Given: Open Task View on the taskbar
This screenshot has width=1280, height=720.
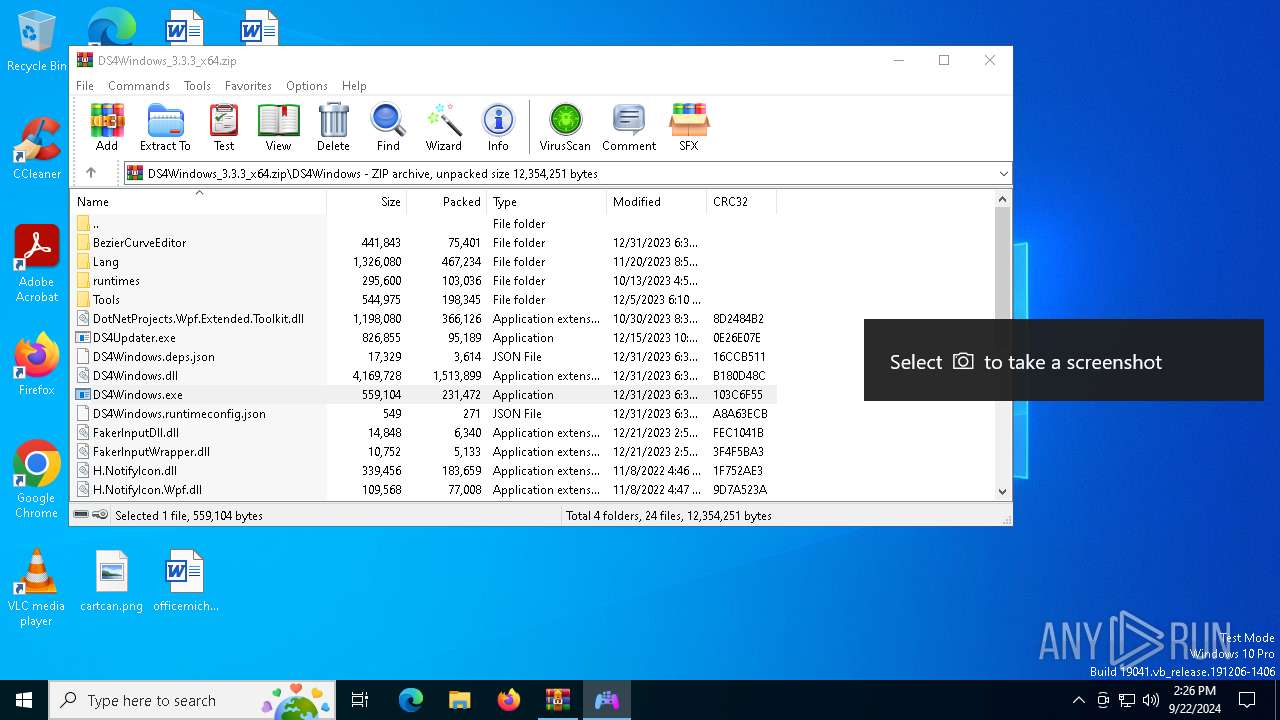Looking at the screenshot, I should click(x=360, y=700).
